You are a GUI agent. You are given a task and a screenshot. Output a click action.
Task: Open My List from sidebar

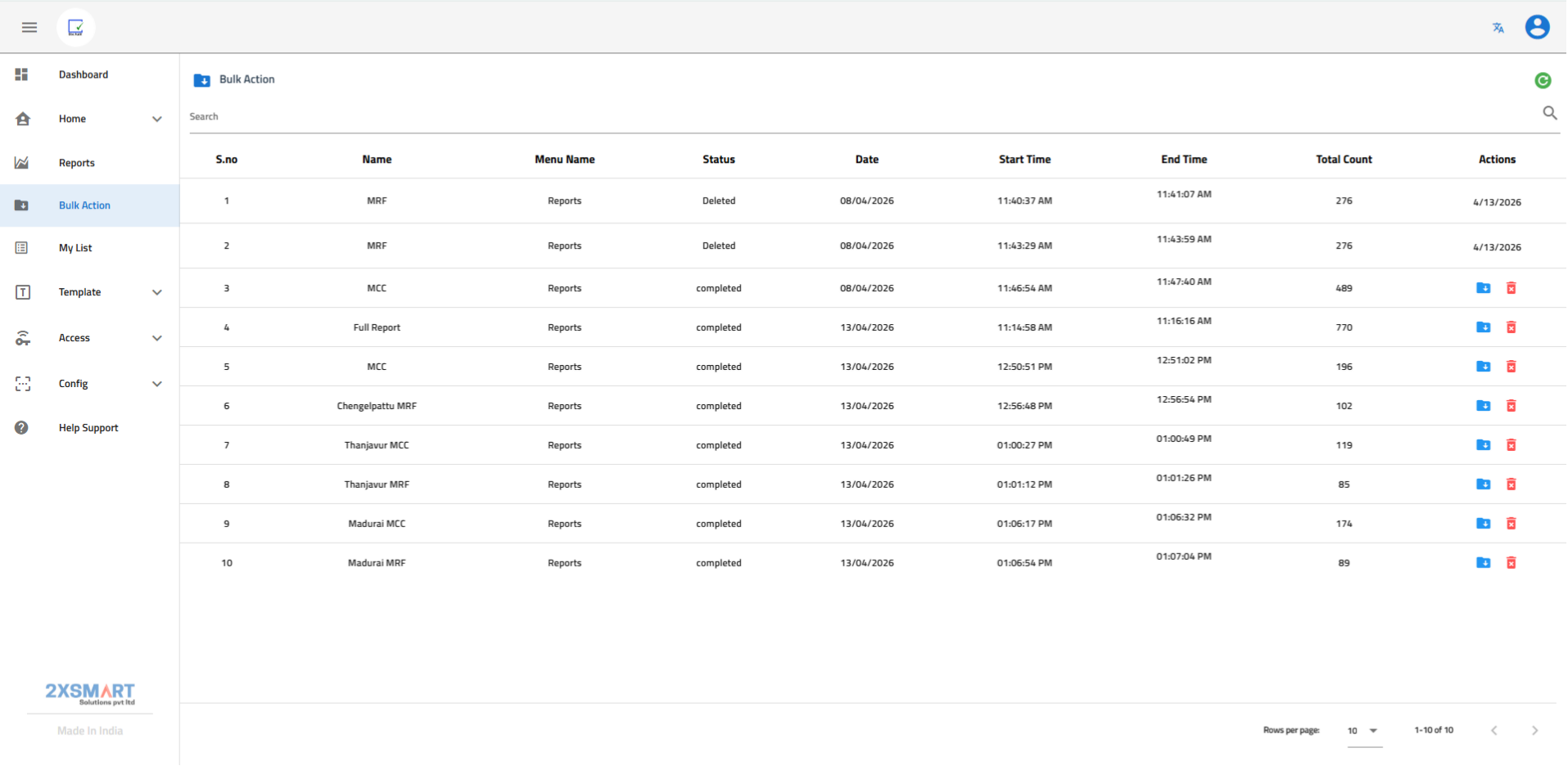pos(75,249)
